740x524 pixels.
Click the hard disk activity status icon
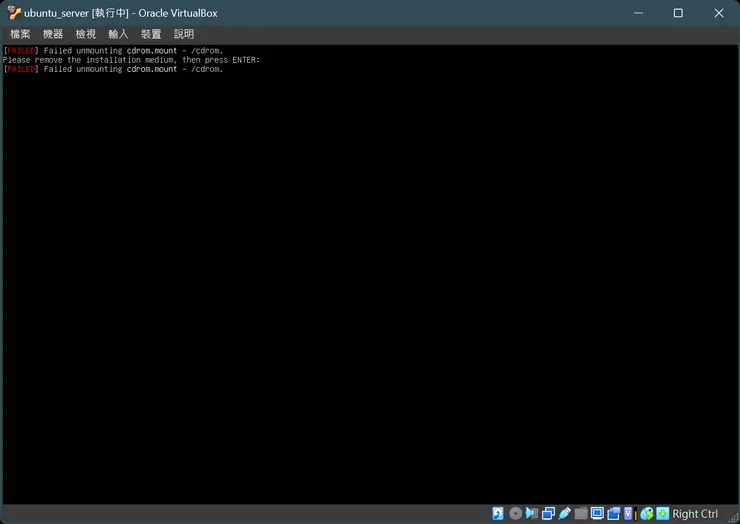[498, 514]
